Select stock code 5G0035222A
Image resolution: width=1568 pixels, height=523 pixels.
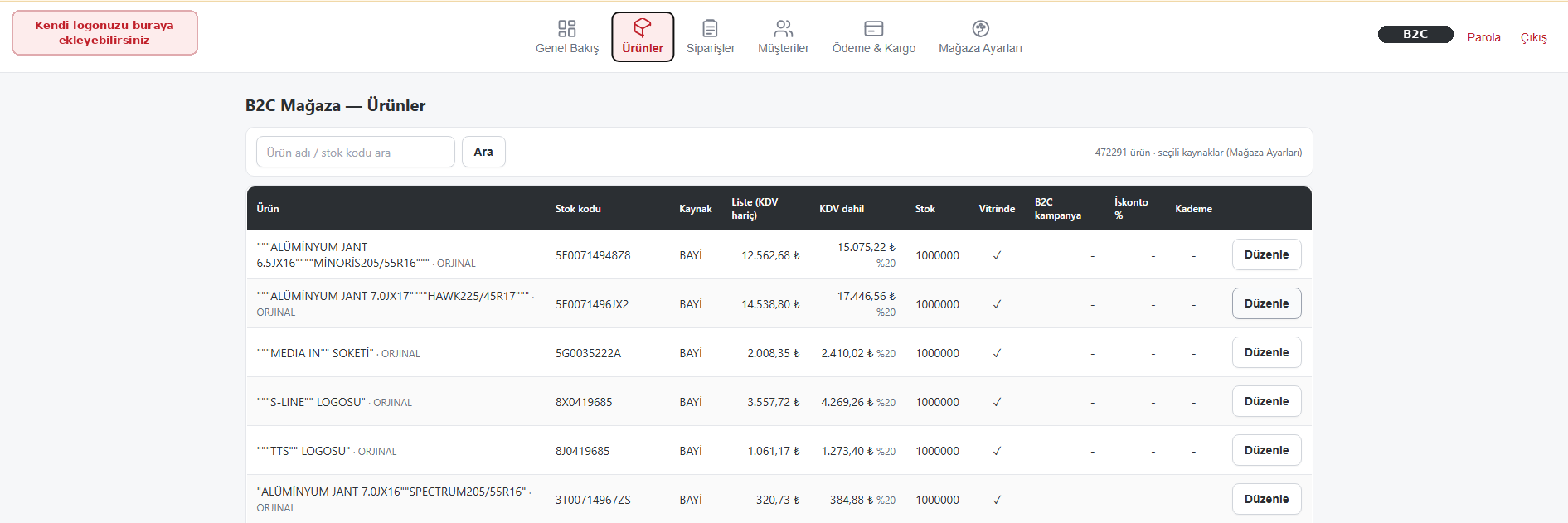pos(588,353)
